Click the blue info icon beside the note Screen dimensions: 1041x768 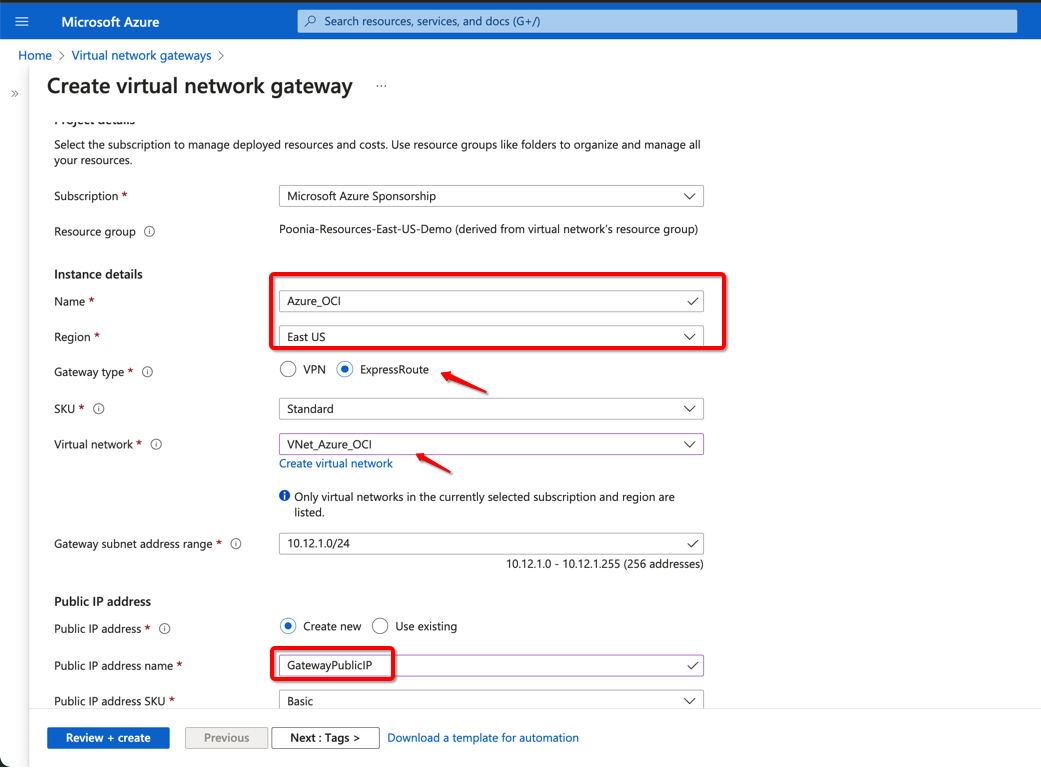click(284, 496)
